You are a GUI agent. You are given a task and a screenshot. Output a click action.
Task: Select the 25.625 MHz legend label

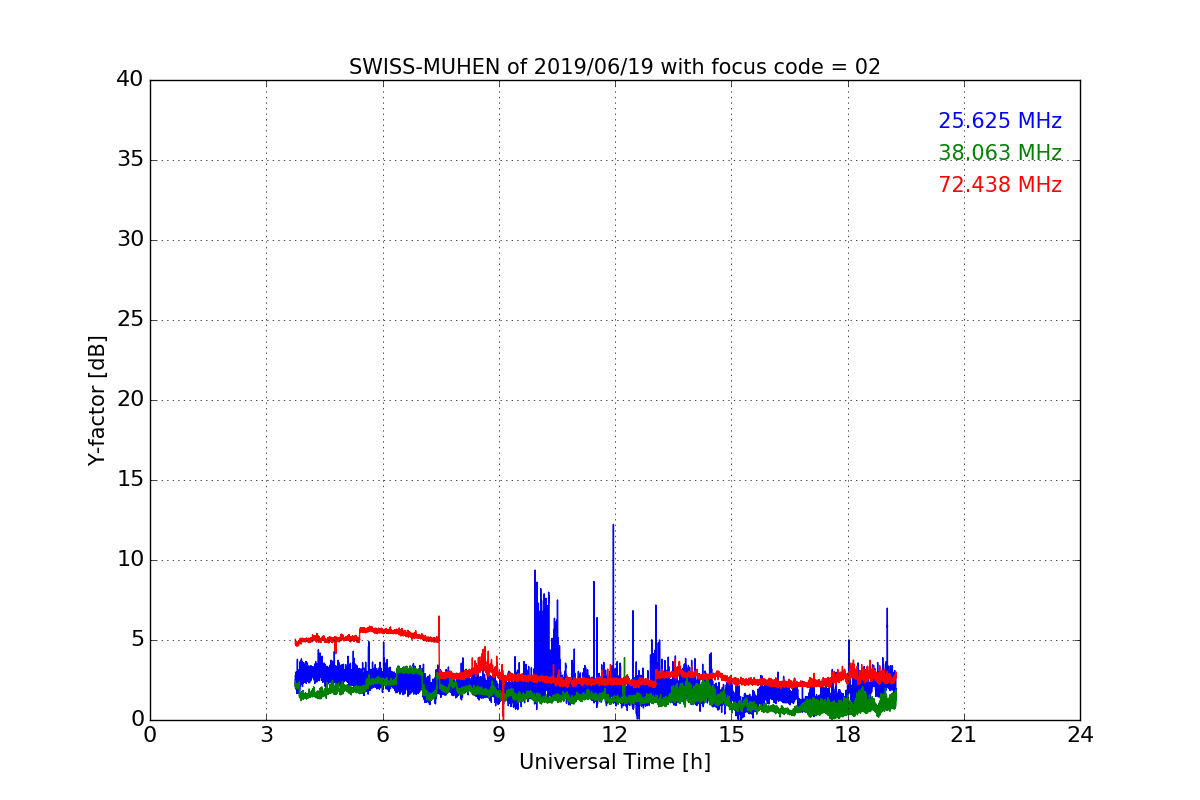point(1000,121)
